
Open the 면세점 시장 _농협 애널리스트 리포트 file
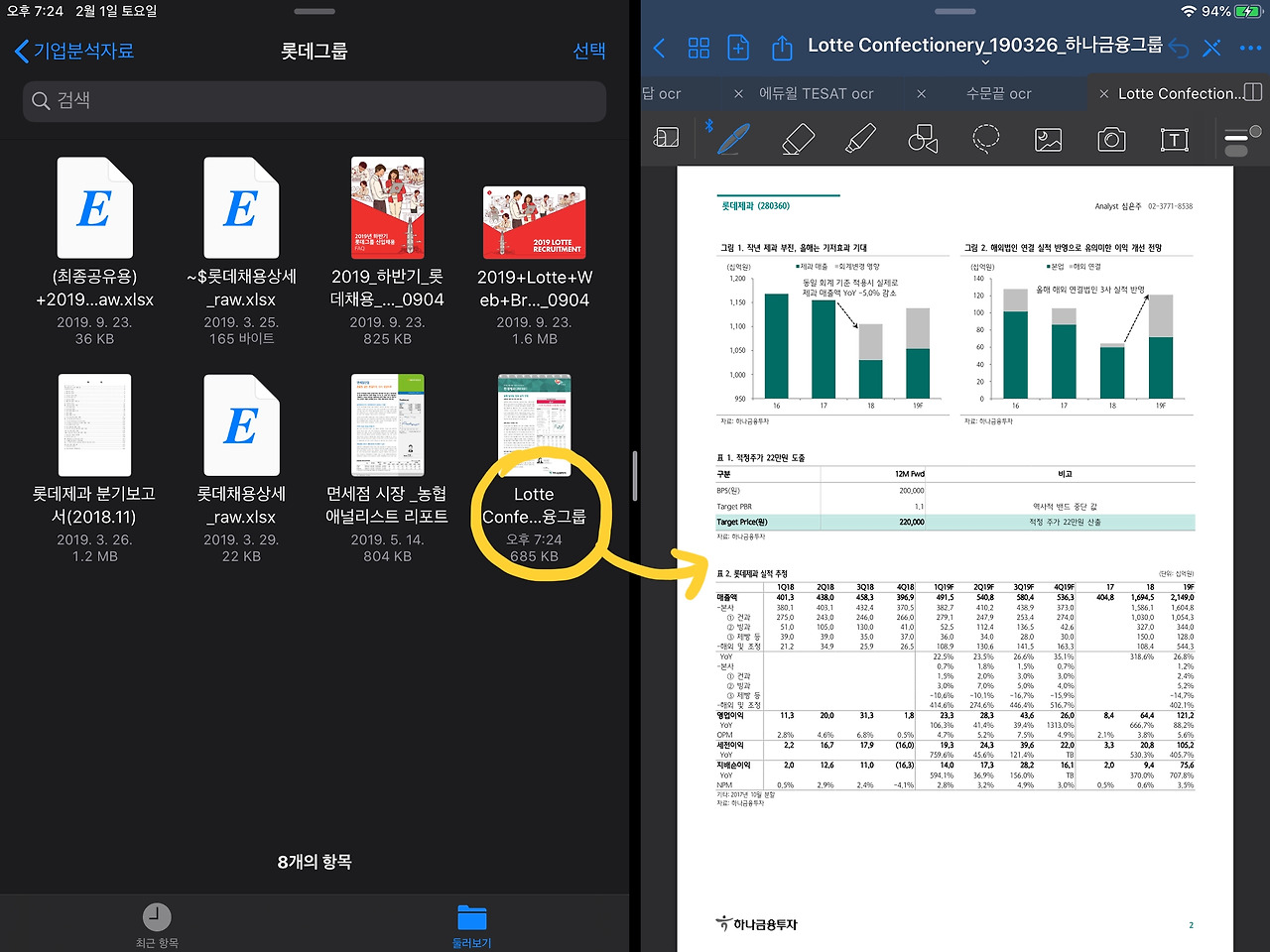coord(387,468)
